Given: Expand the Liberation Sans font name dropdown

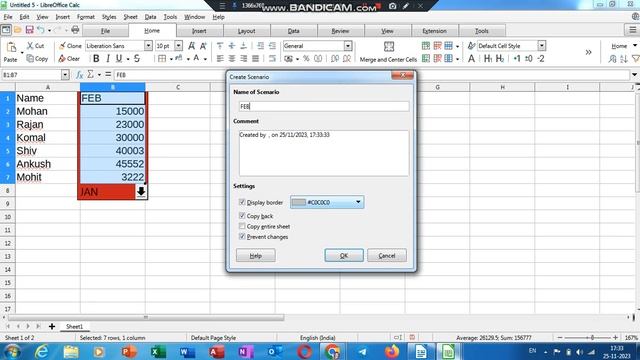Looking at the screenshot, I should coord(148,46).
